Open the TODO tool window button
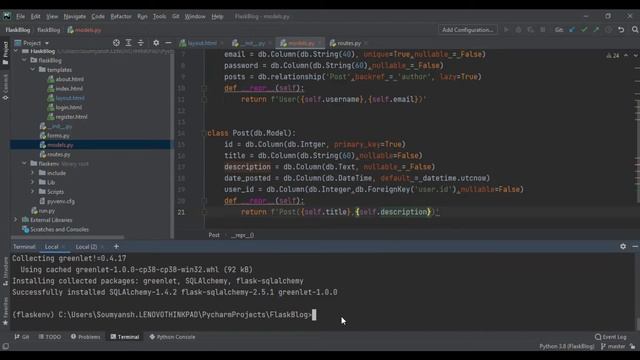 50,337
